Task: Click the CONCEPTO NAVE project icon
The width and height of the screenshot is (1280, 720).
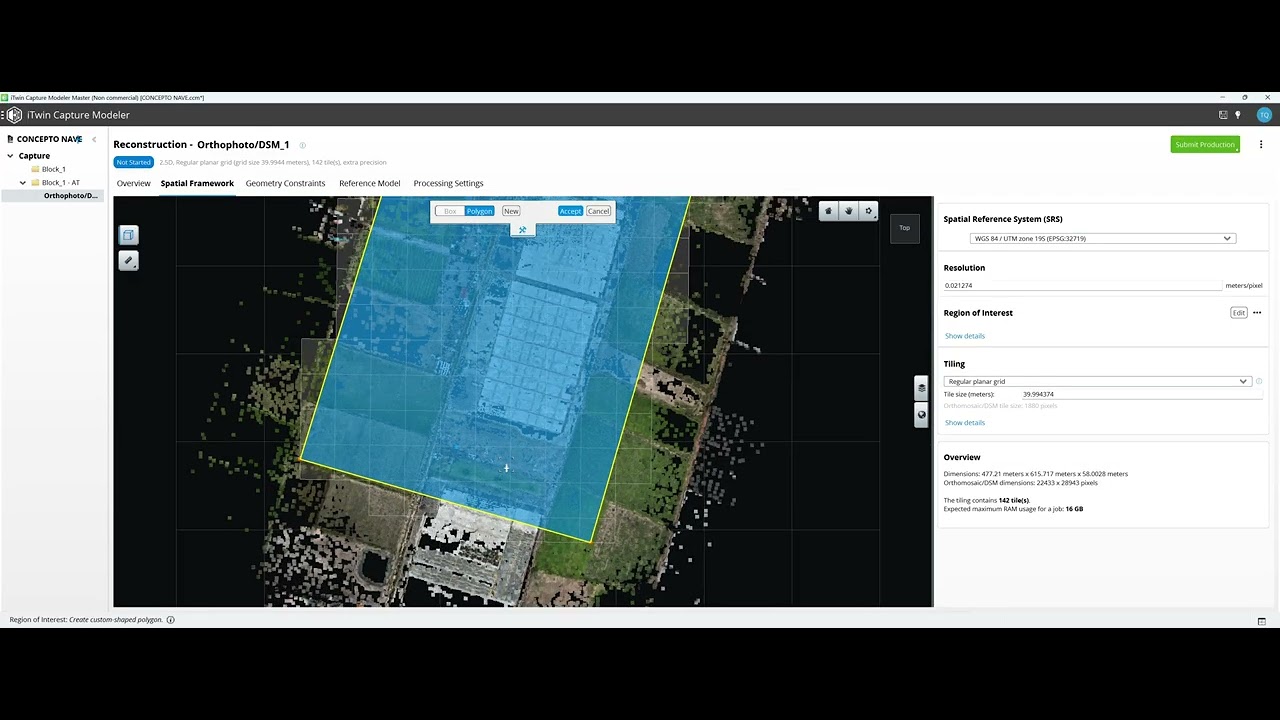Action: click(11, 139)
